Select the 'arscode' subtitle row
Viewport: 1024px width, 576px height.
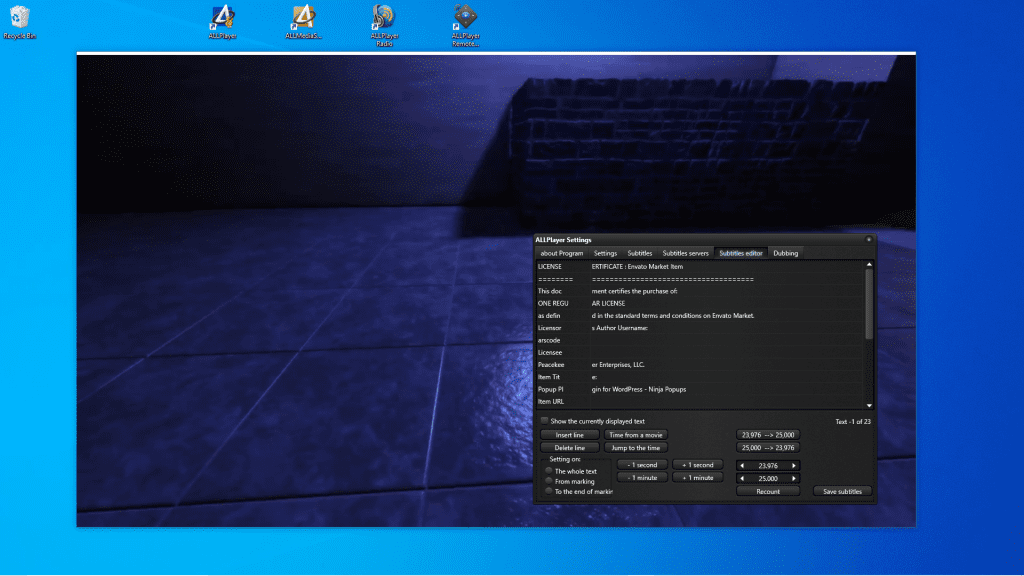[x=700, y=340]
